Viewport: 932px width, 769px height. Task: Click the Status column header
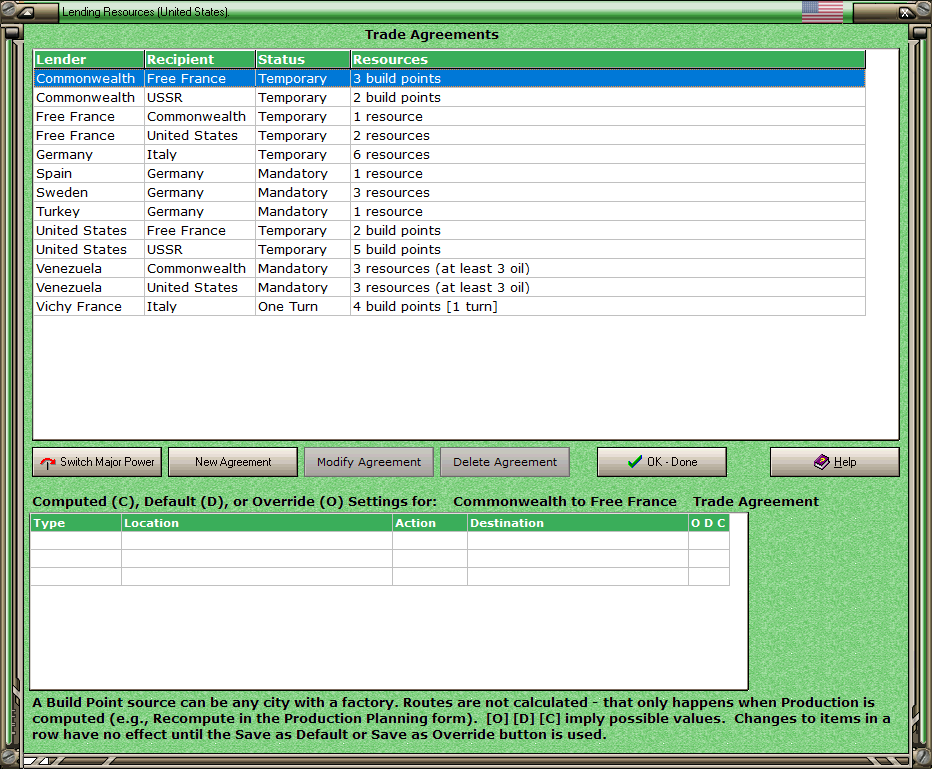point(303,59)
